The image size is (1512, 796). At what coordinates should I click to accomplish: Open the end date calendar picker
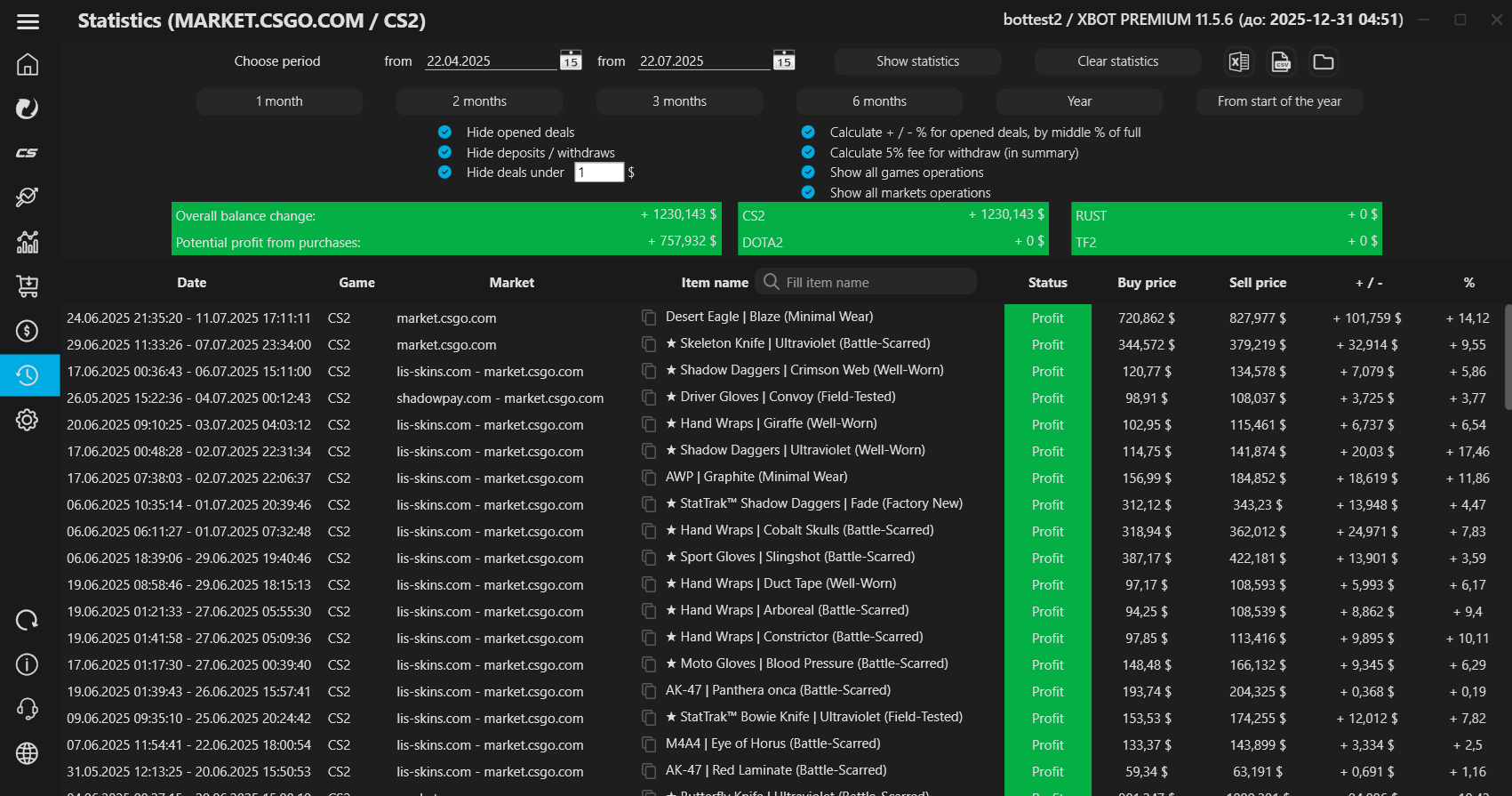[784, 60]
